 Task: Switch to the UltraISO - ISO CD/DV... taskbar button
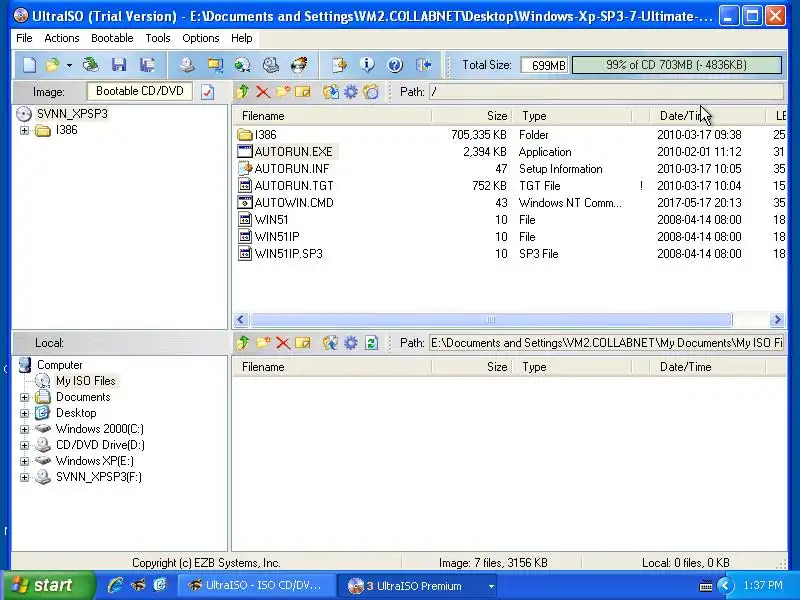[258, 586]
